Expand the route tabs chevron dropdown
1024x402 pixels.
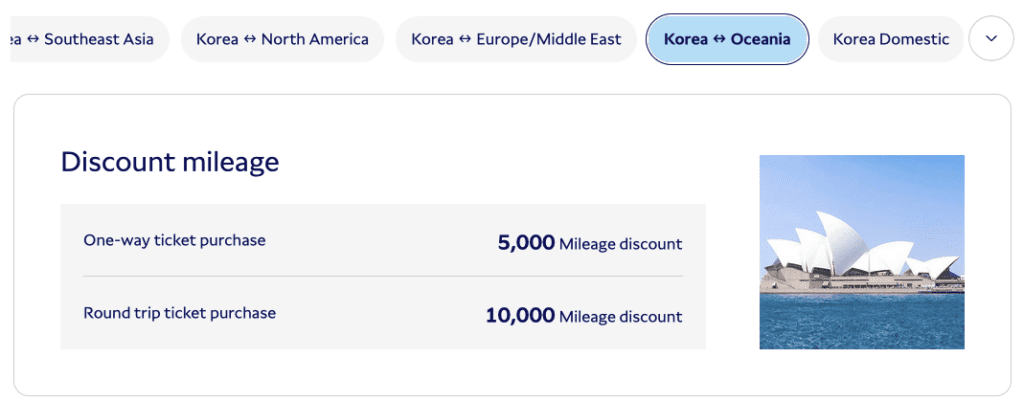pyautogui.click(x=991, y=39)
